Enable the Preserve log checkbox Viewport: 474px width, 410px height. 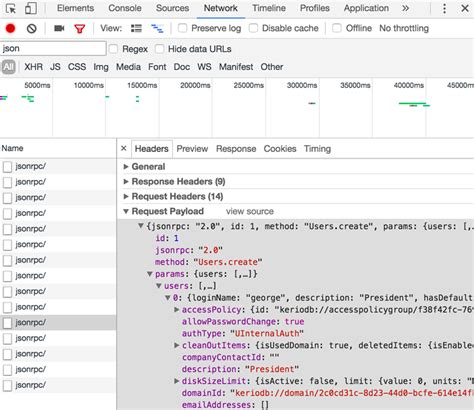point(182,28)
